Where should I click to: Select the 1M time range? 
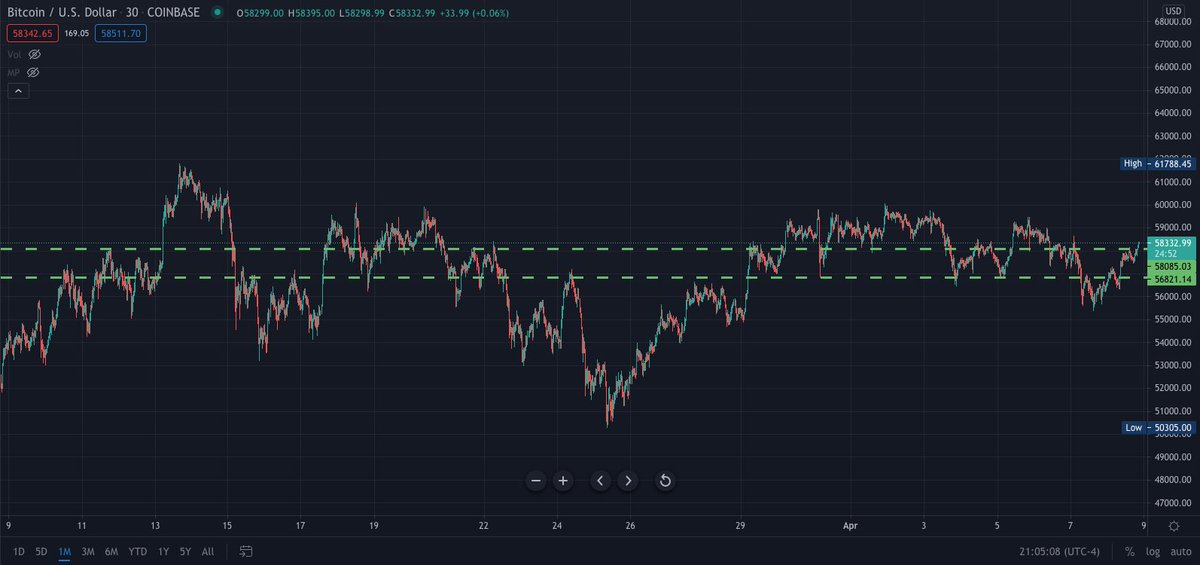pos(65,551)
